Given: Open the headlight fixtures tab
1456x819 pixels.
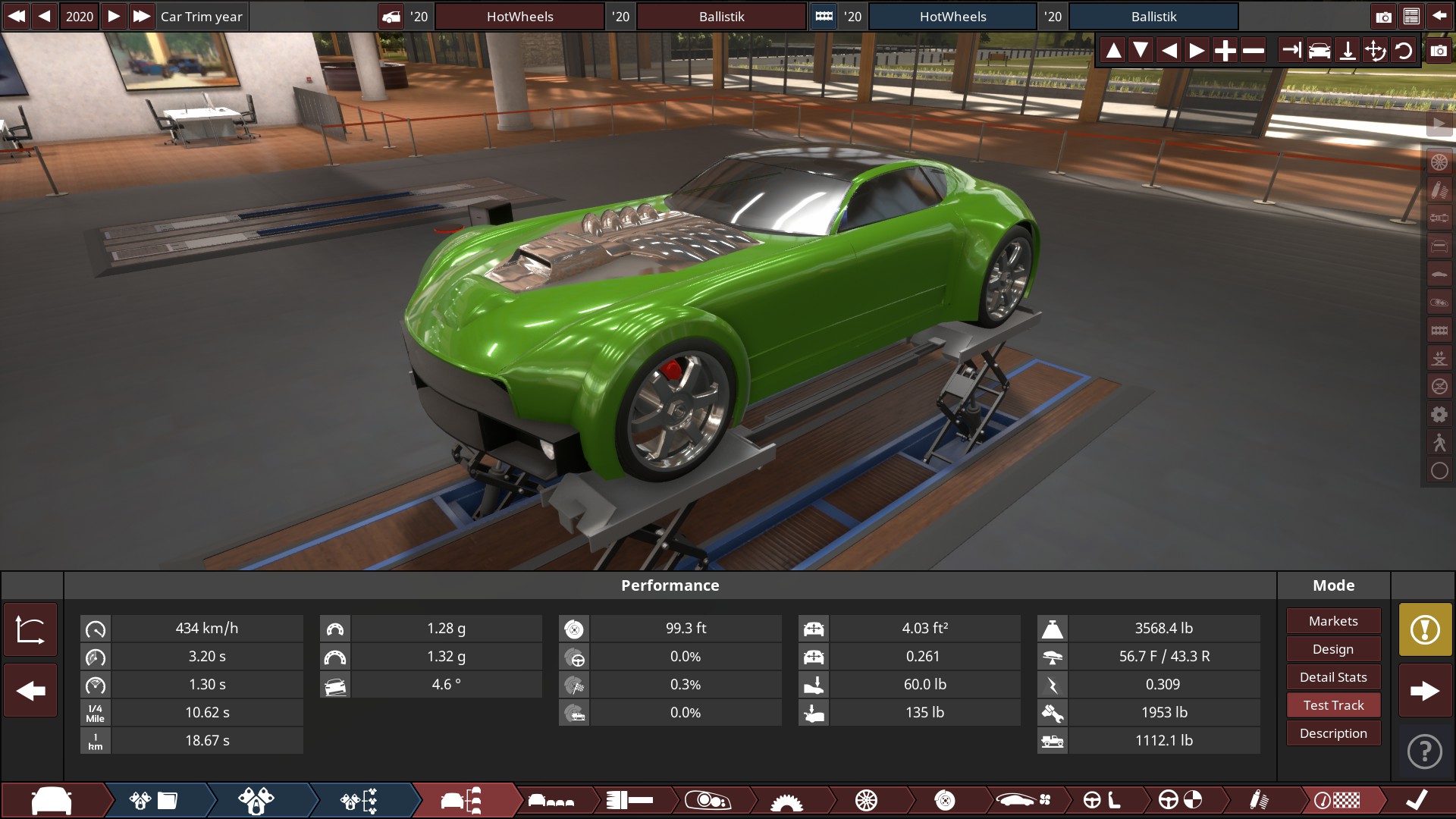Looking at the screenshot, I should click(x=707, y=800).
